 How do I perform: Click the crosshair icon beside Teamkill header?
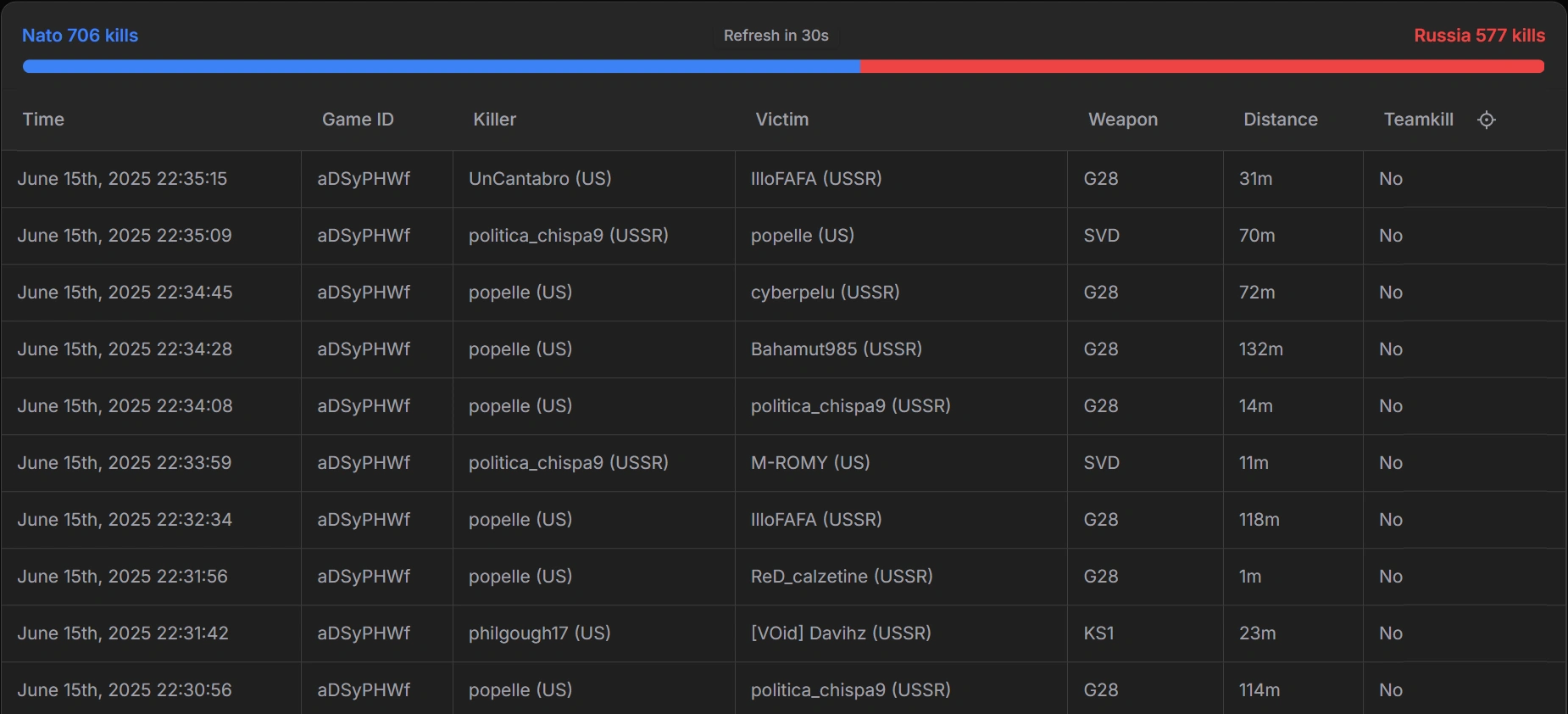point(1487,120)
